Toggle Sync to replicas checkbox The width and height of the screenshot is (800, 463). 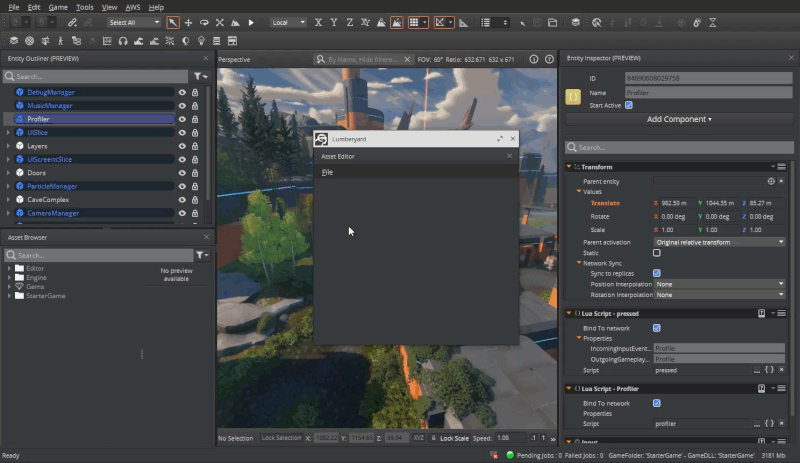click(657, 273)
